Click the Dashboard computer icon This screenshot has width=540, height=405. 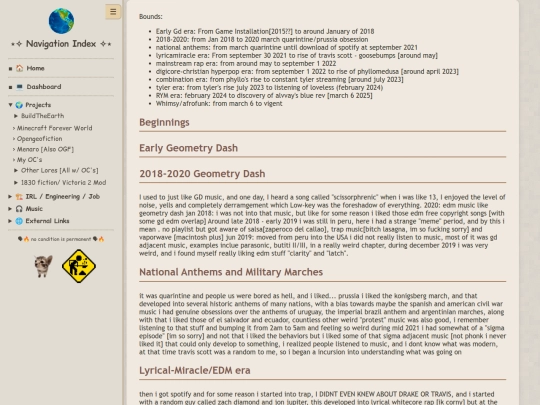20,87
